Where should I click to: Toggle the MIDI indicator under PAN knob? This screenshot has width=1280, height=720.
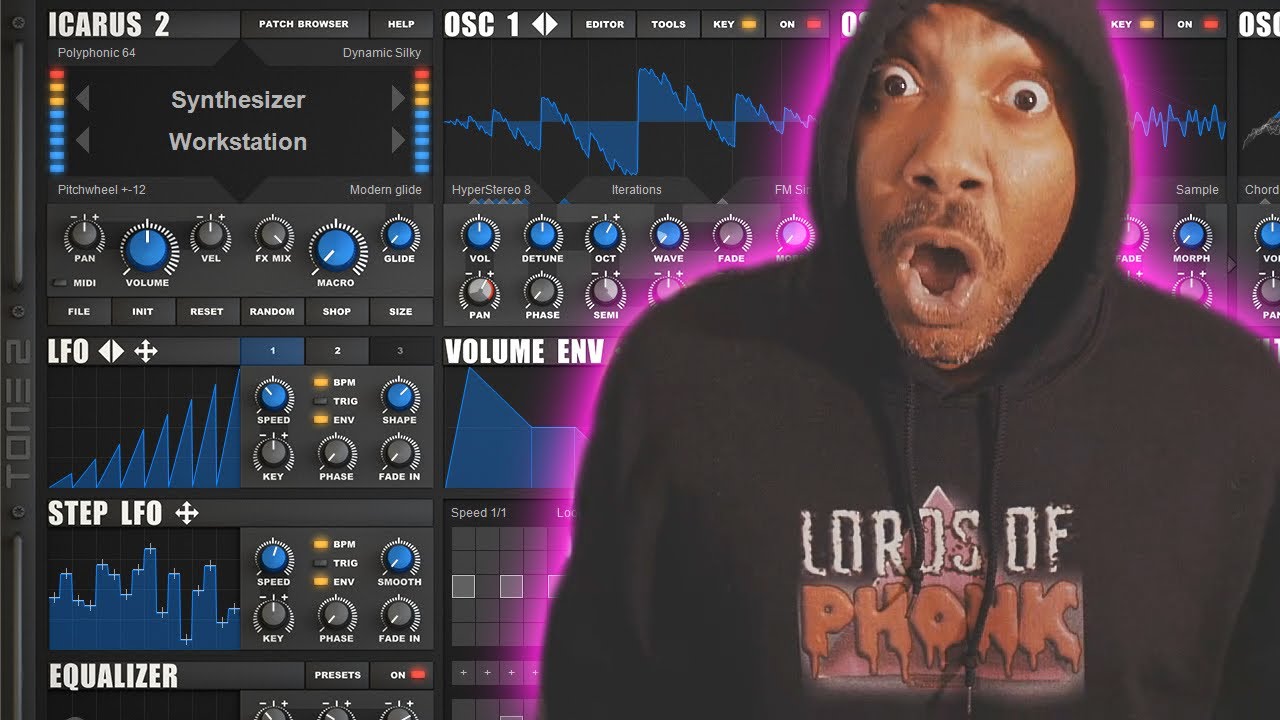tap(62, 283)
